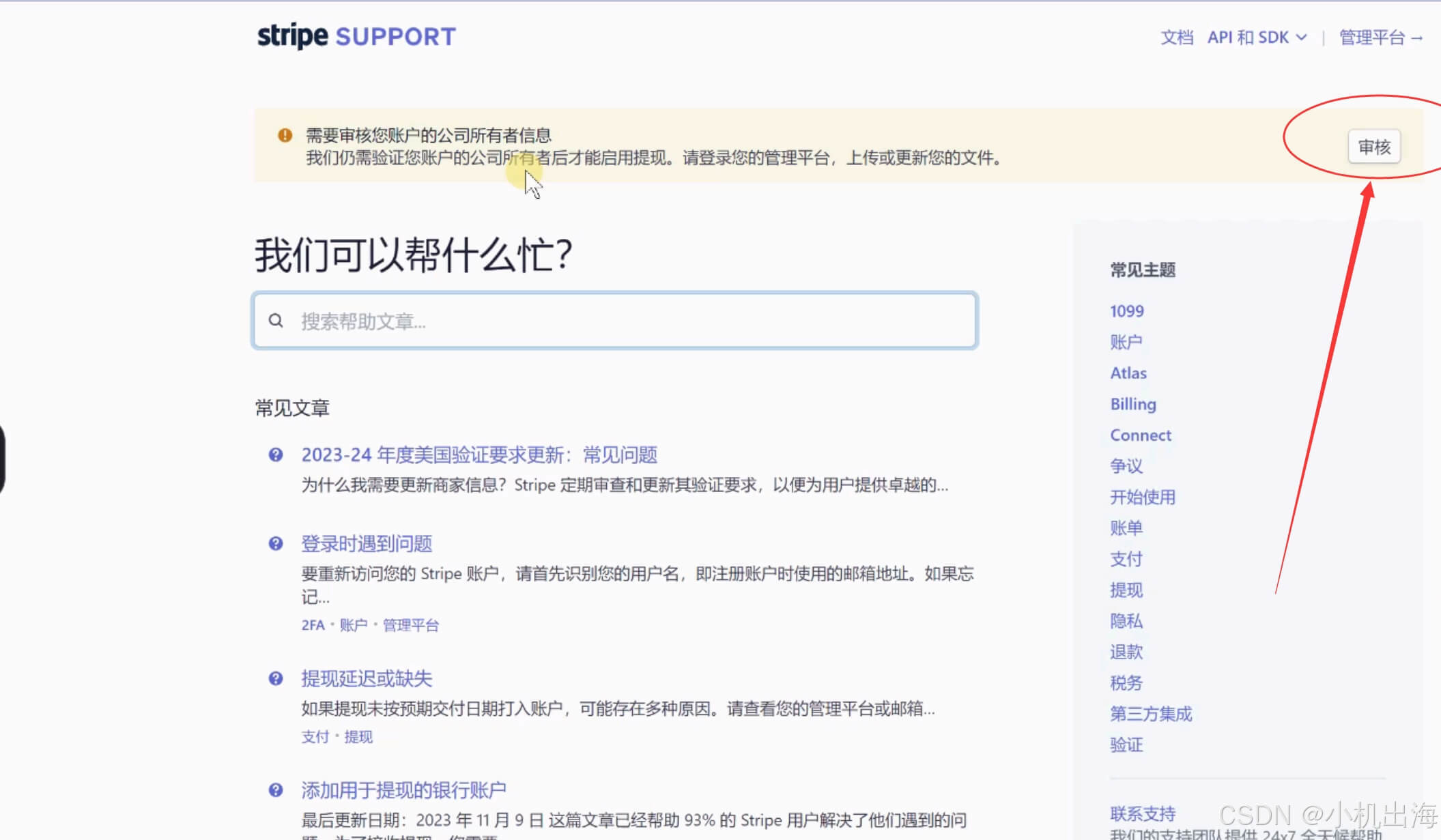
Task: Expand the API 和 SDK dropdown
Action: (1257, 38)
